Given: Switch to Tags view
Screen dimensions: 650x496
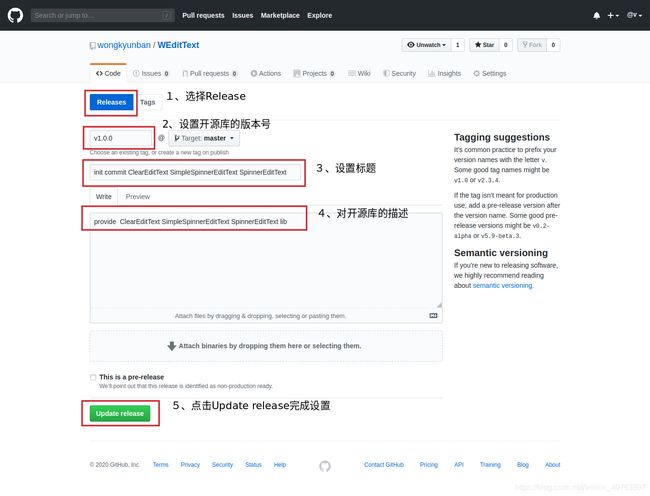Looking at the screenshot, I should (147, 102).
